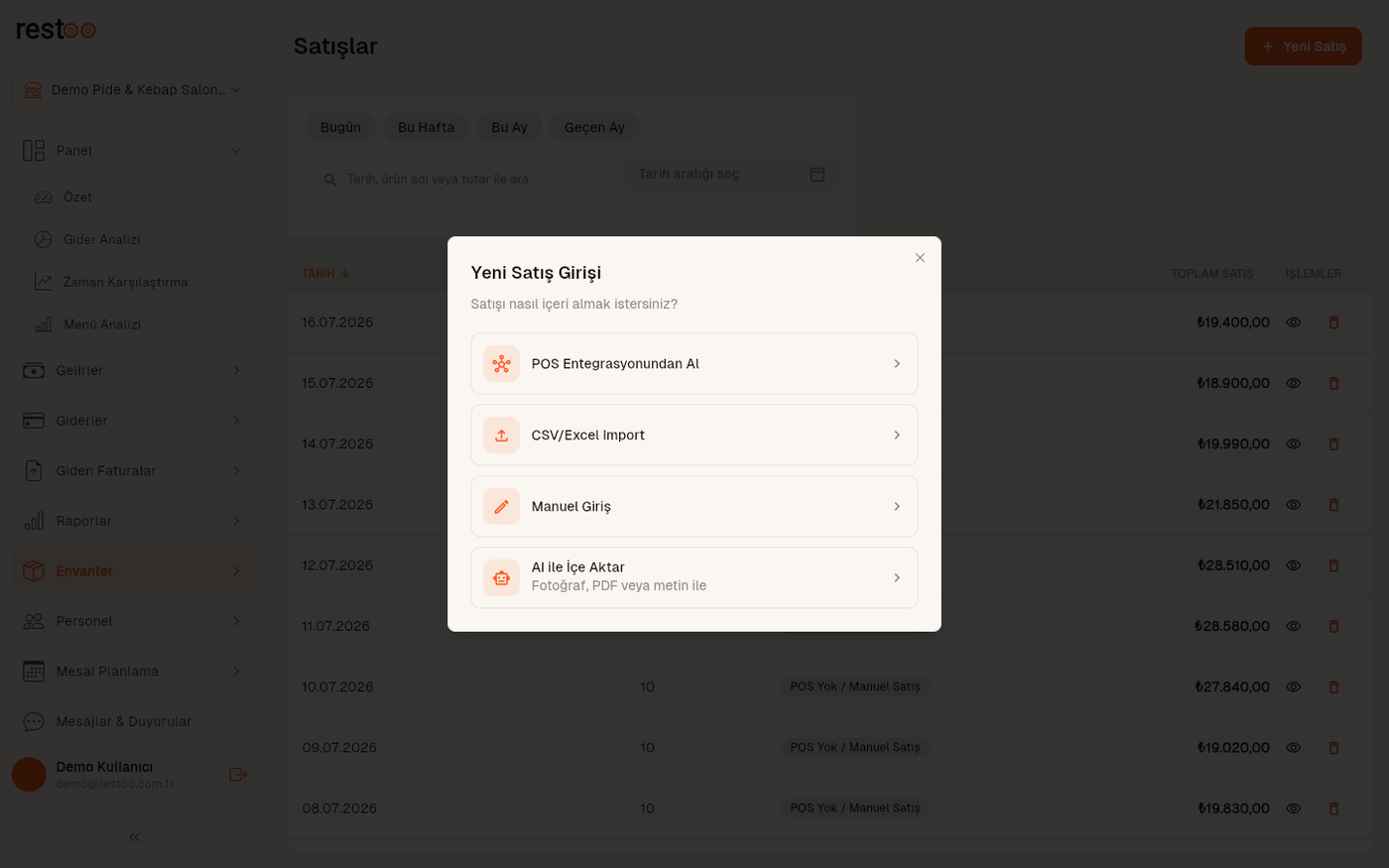Click the Yeni Satış button
The width and height of the screenshot is (1389, 868).
pyautogui.click(x=1303, y=47)
